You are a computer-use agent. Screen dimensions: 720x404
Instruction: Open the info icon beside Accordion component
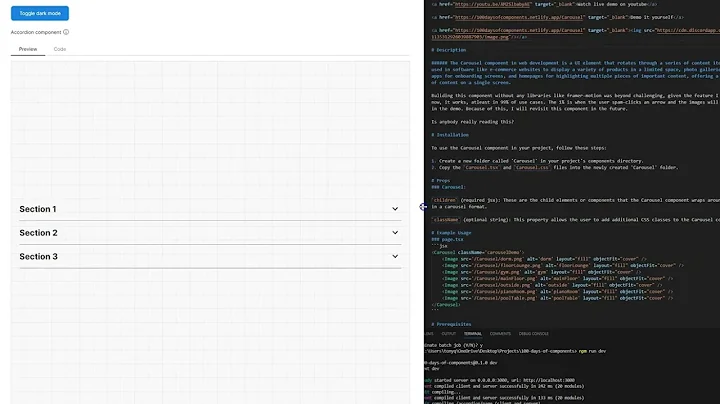66,32
